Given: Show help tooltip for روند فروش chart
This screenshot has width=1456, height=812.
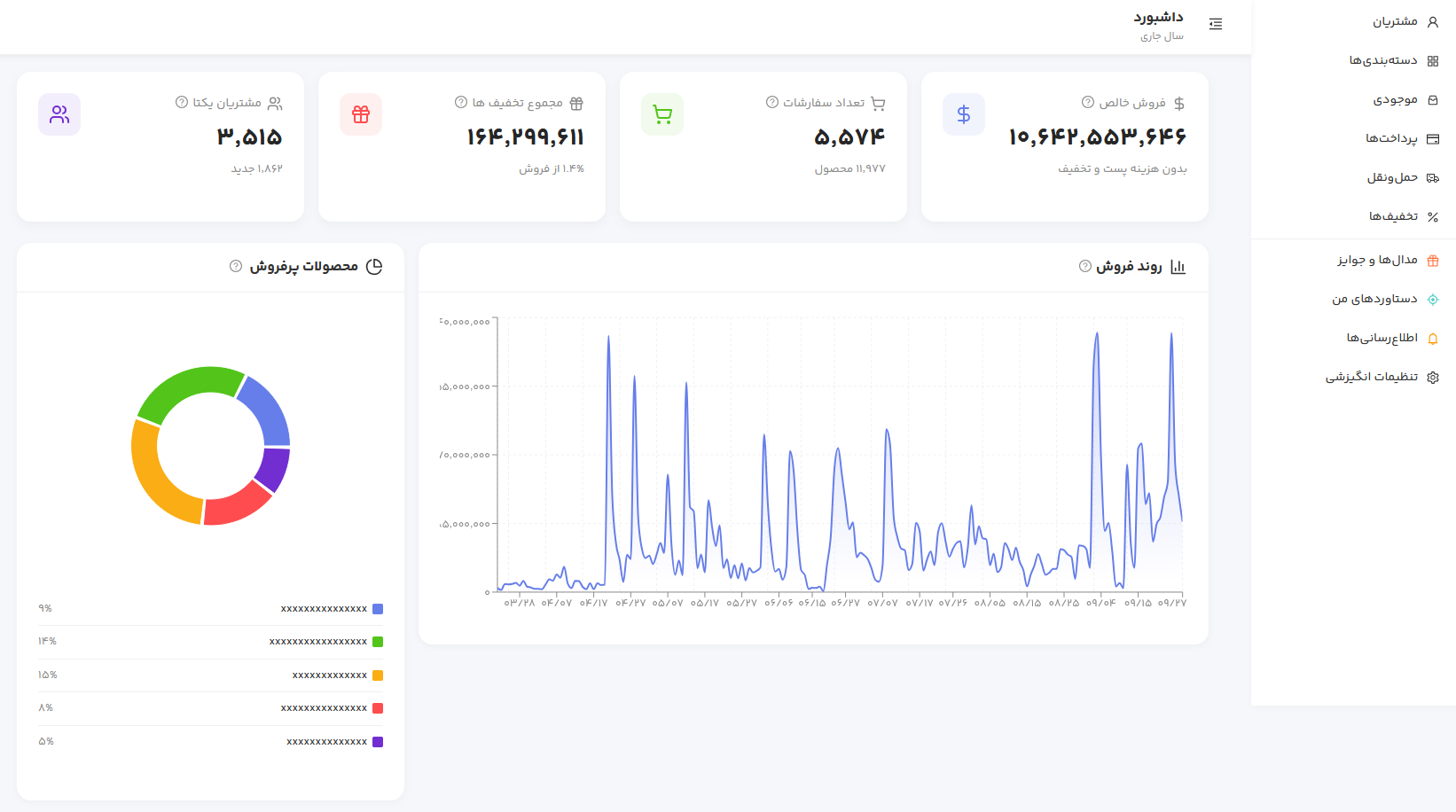Looking at the screenshot, I should click(x=1084, y=267).
